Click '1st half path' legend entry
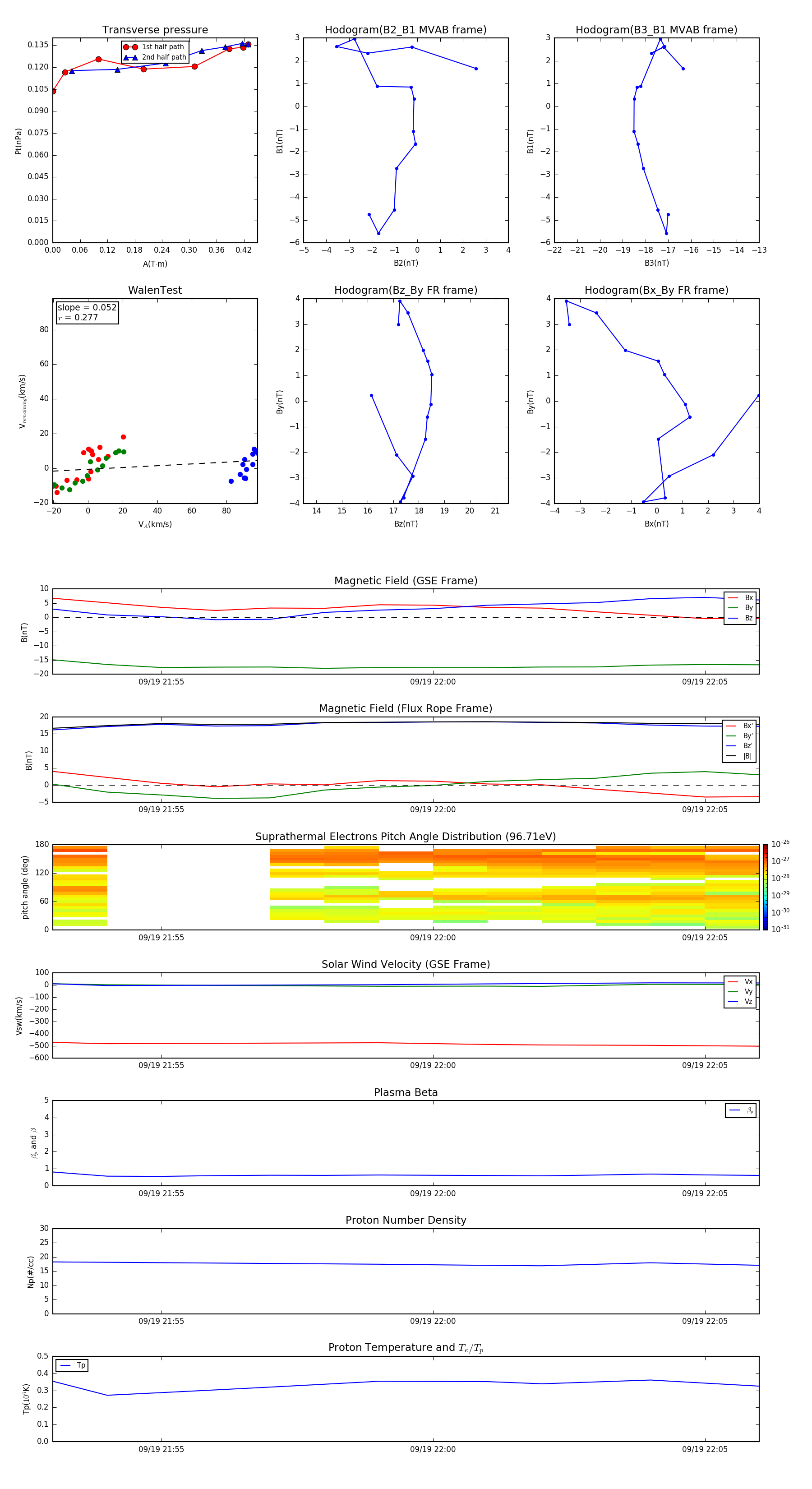 click(x=154, y=47)
